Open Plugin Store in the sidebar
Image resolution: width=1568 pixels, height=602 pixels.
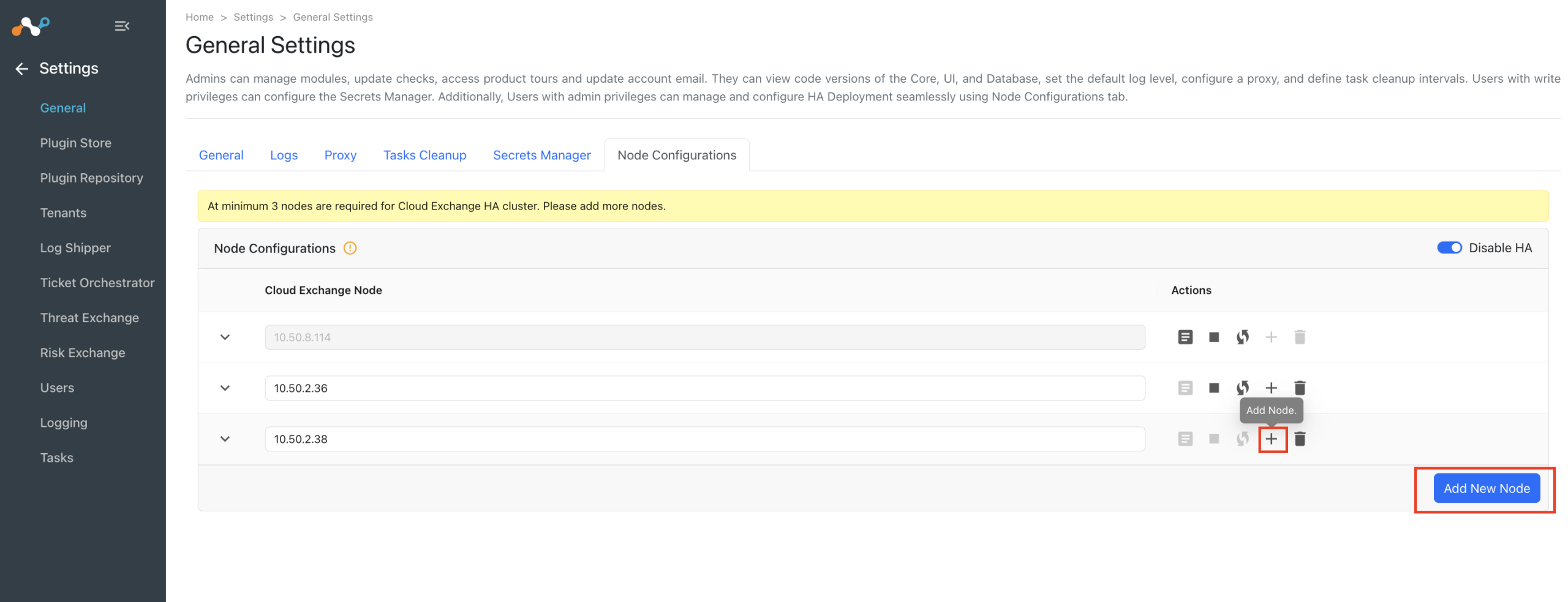point(75,143)
